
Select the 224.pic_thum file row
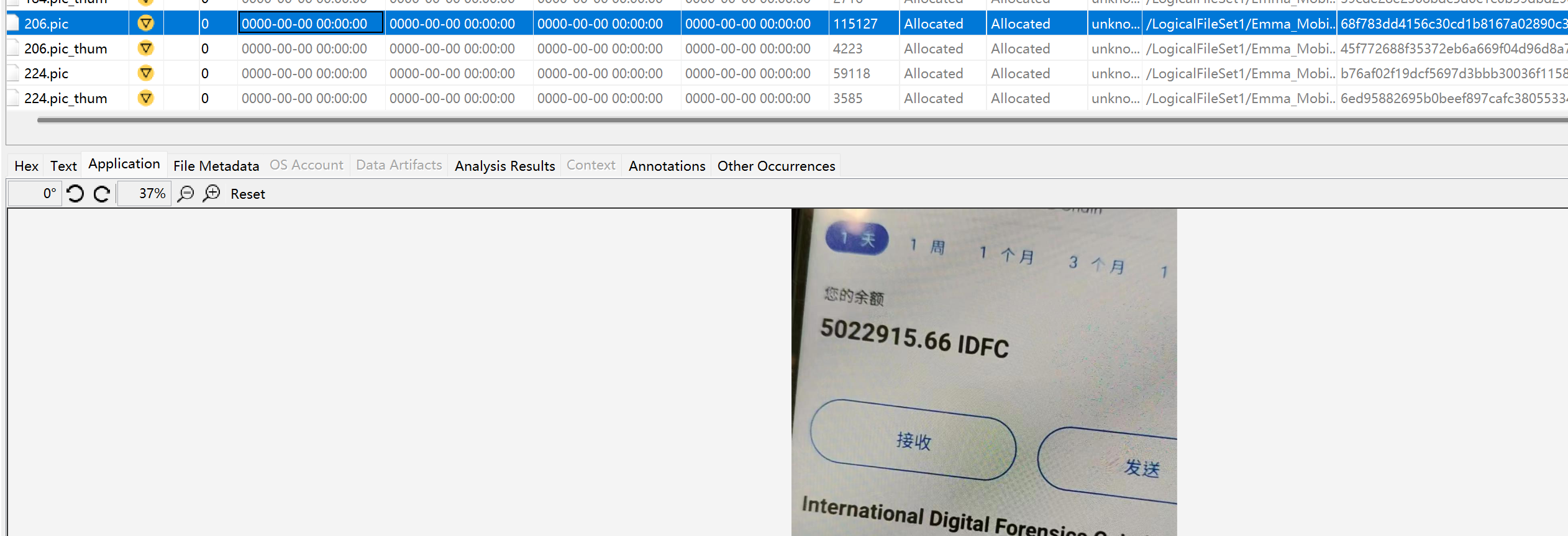[787, 98]
